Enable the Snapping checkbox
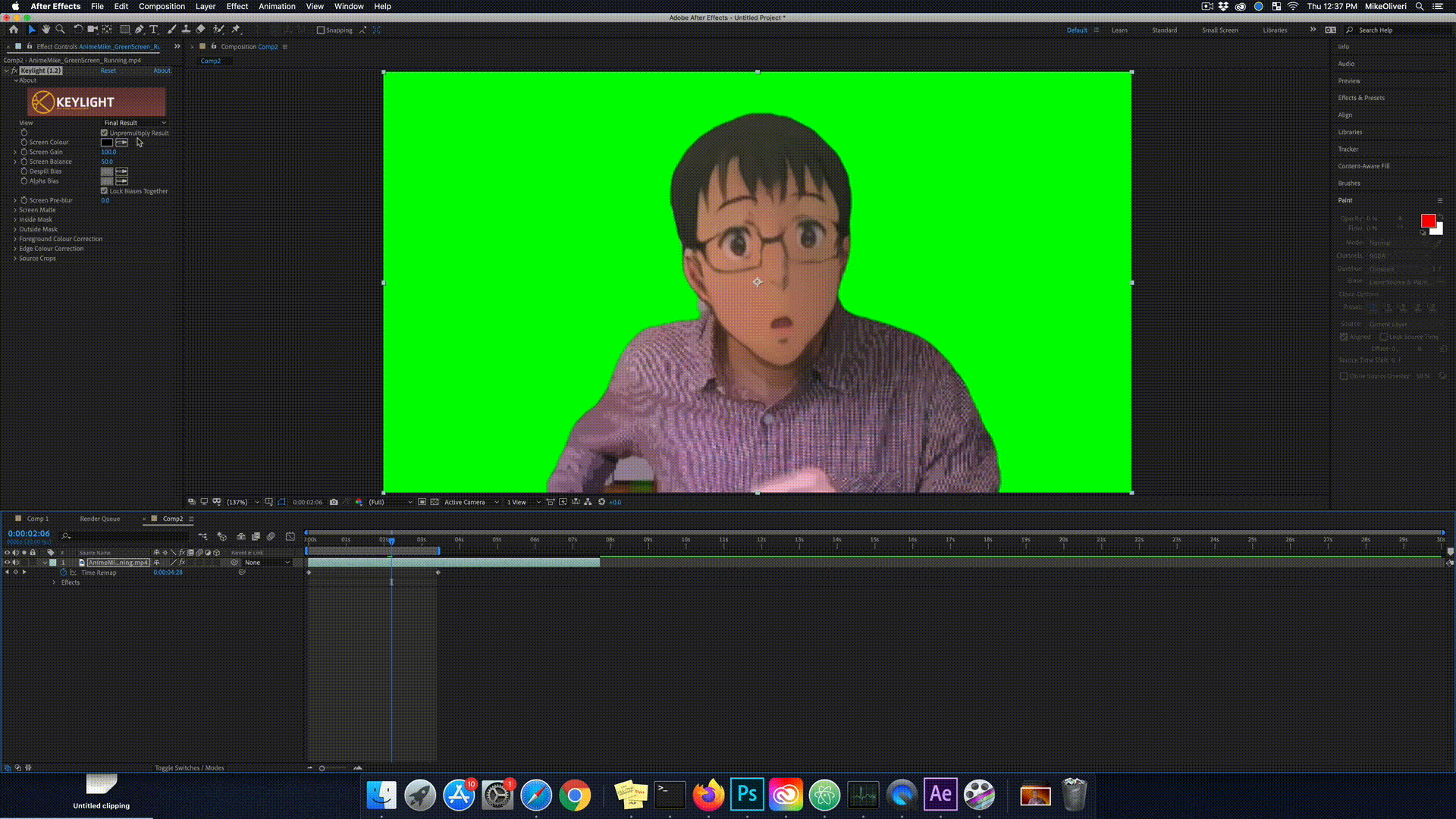The image size is (1456, 819). click(x=321, y=30)
